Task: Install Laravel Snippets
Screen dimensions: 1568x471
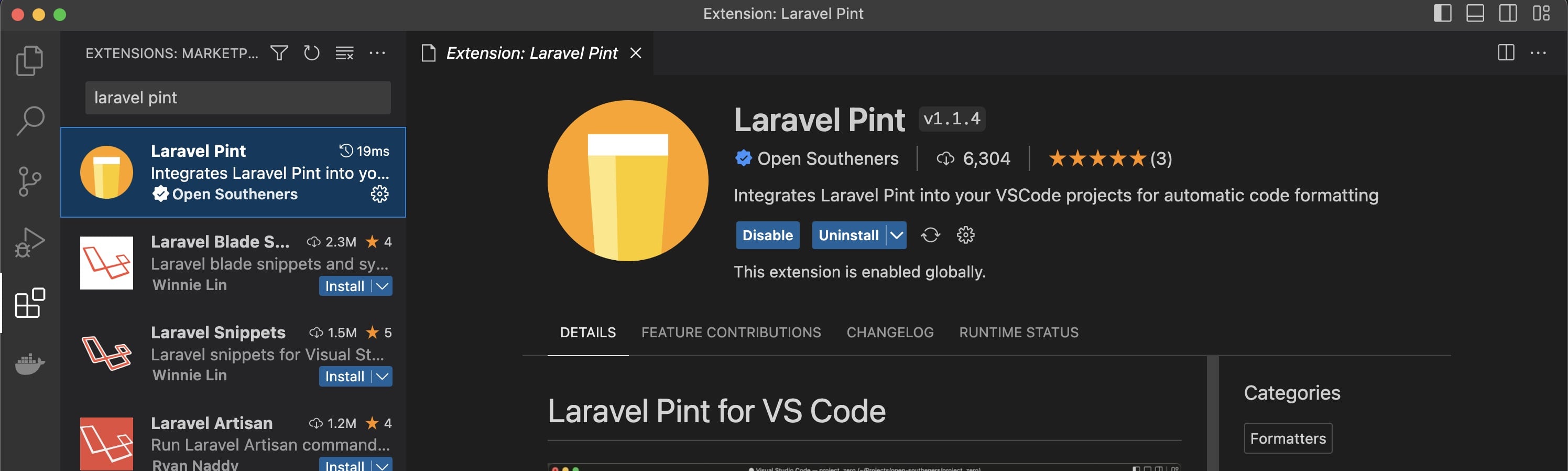Action: click(x=344, y=377)
